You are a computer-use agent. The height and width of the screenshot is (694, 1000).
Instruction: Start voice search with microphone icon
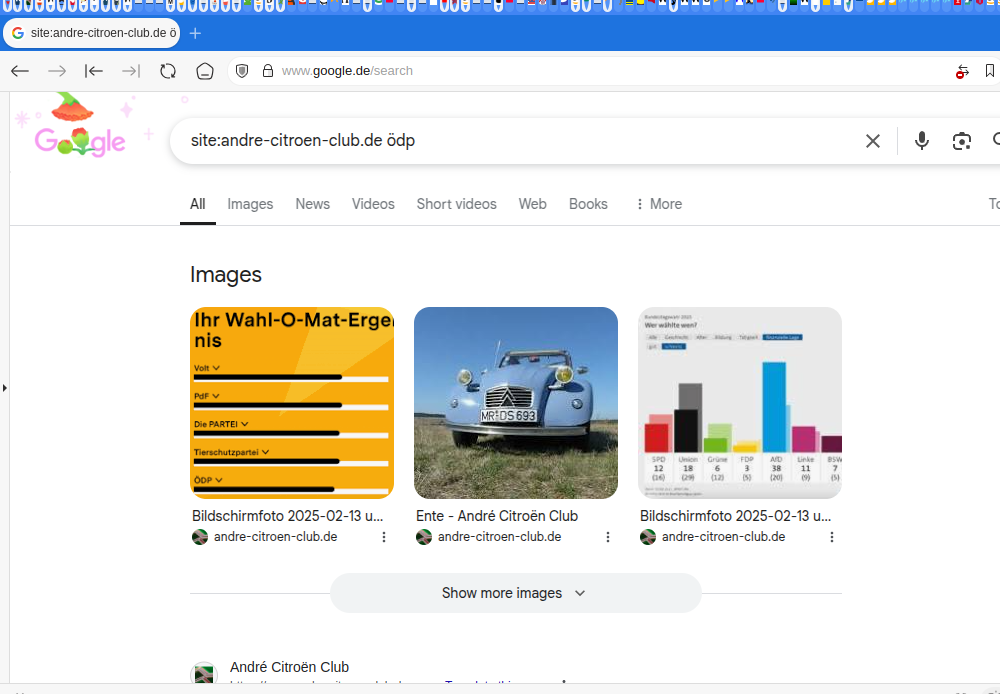click(922, 140)
